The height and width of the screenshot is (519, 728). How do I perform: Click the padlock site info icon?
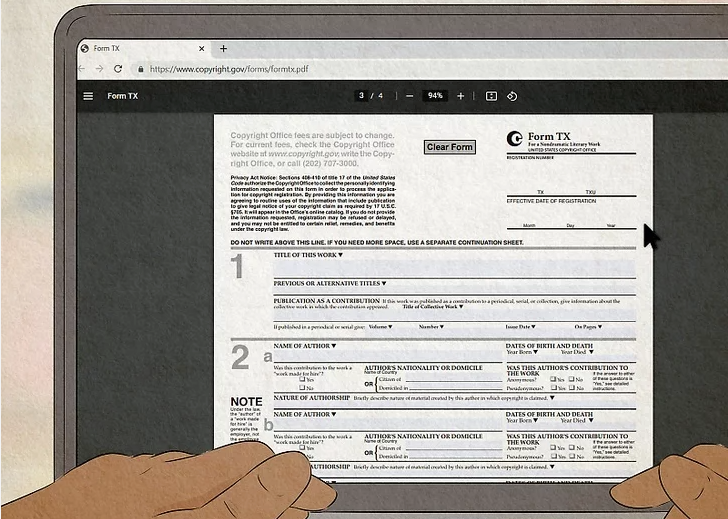click(141, 69)
